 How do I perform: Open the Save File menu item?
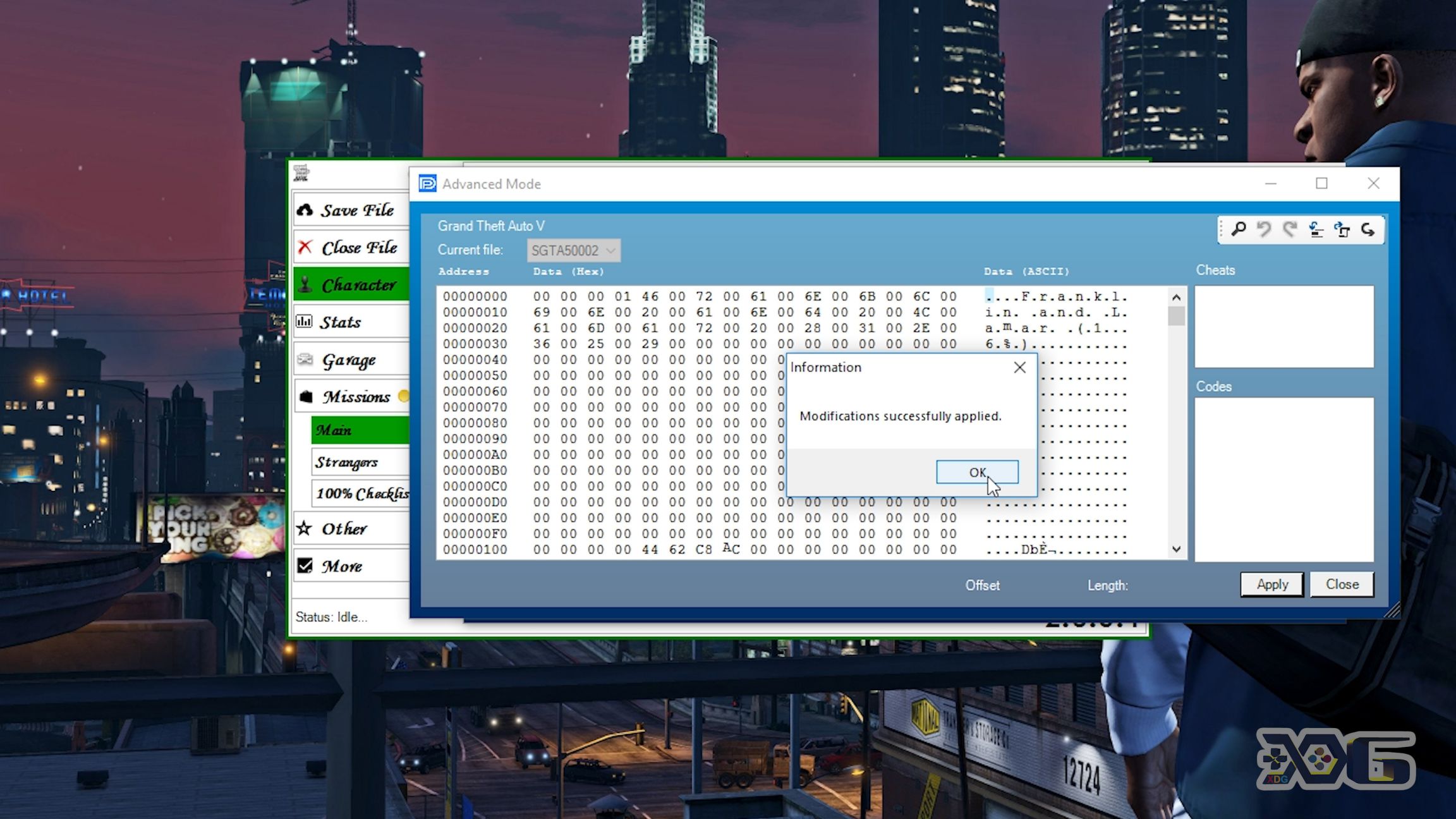coord(352,210)
